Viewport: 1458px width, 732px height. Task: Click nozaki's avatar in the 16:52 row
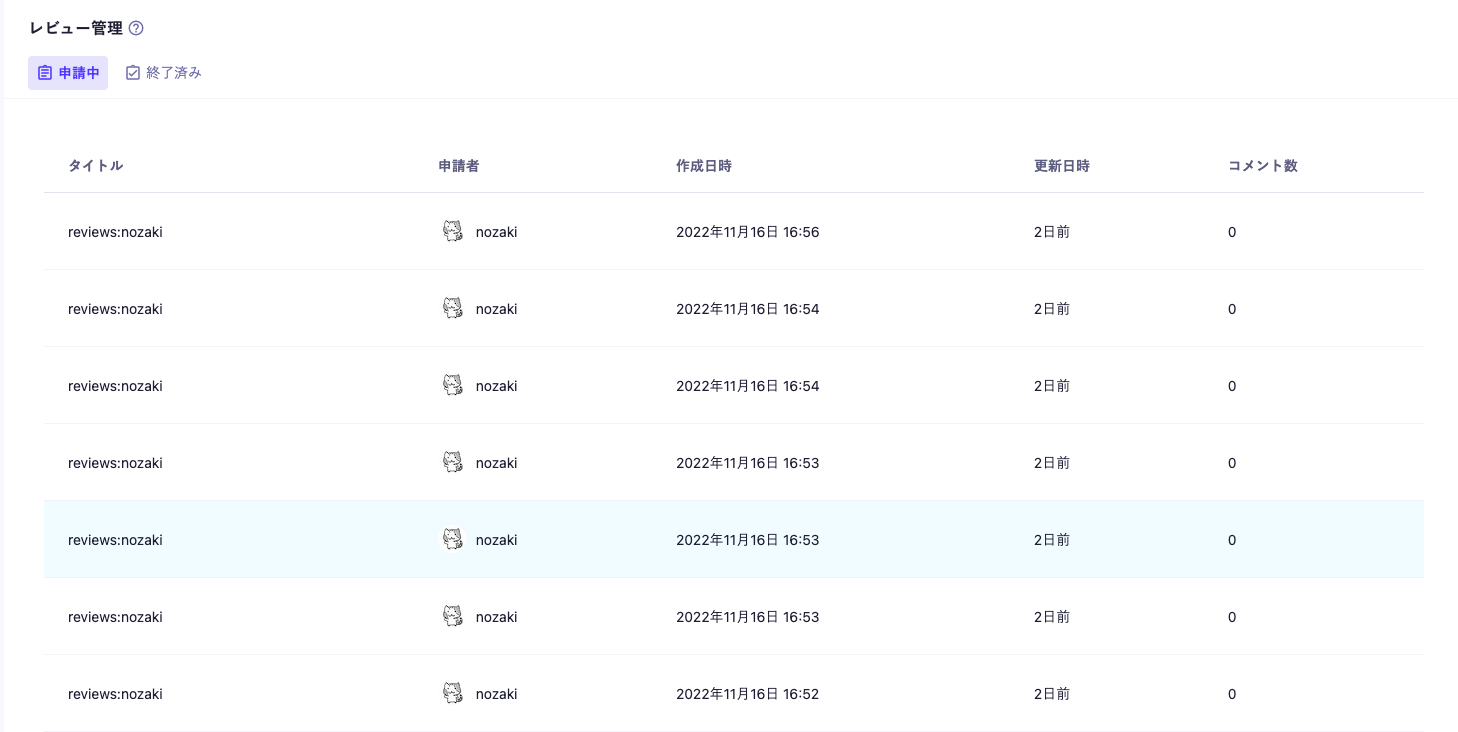pyautogui.click(x=453, y=693)
